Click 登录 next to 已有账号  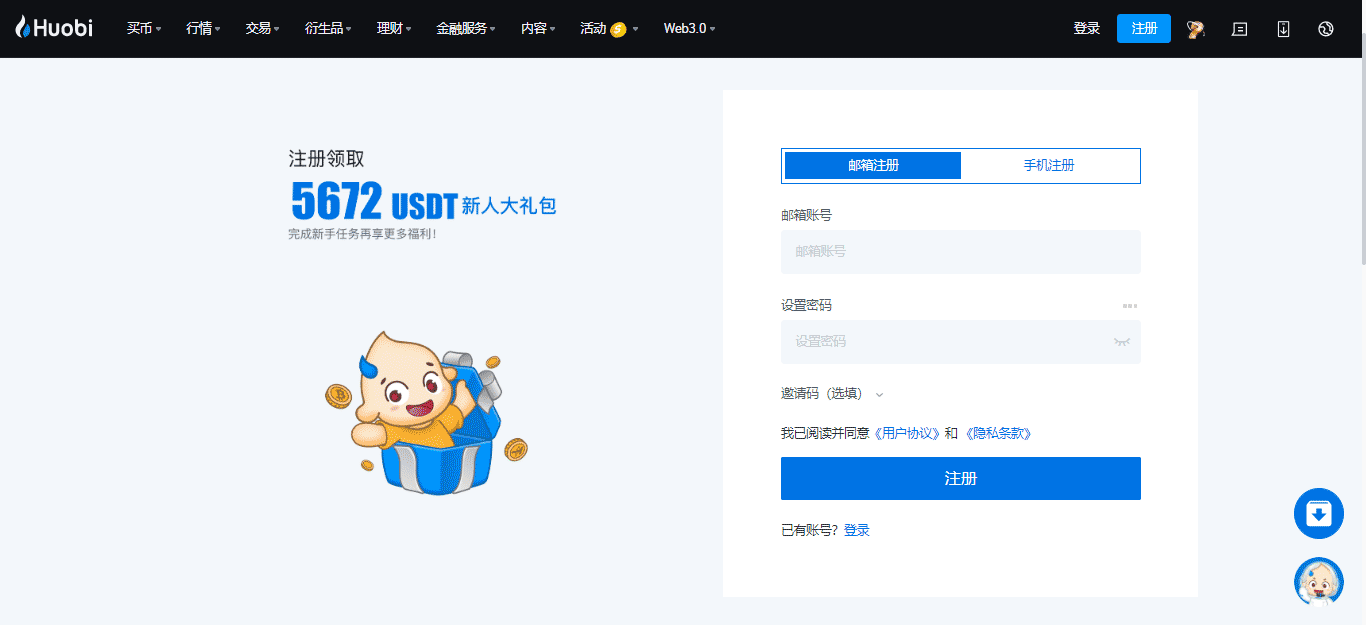(858, 530)
